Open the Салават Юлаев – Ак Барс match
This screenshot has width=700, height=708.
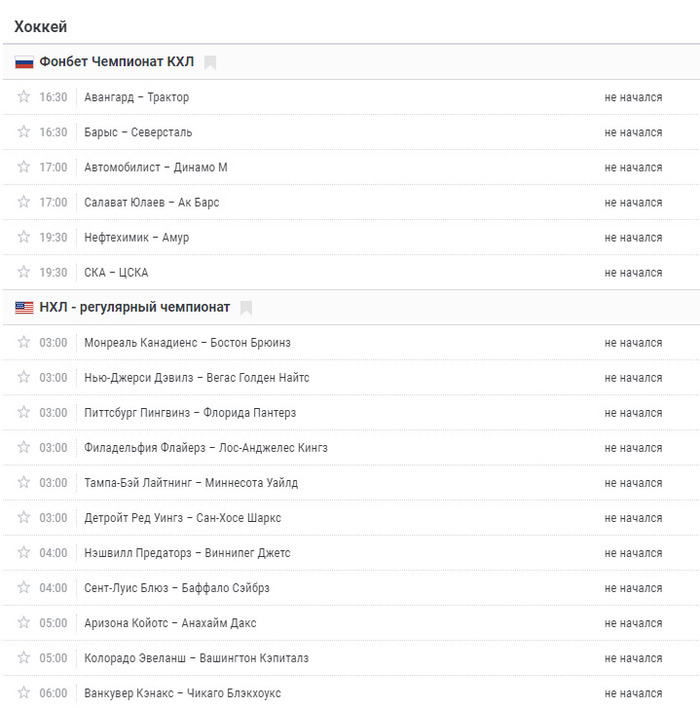152,202
